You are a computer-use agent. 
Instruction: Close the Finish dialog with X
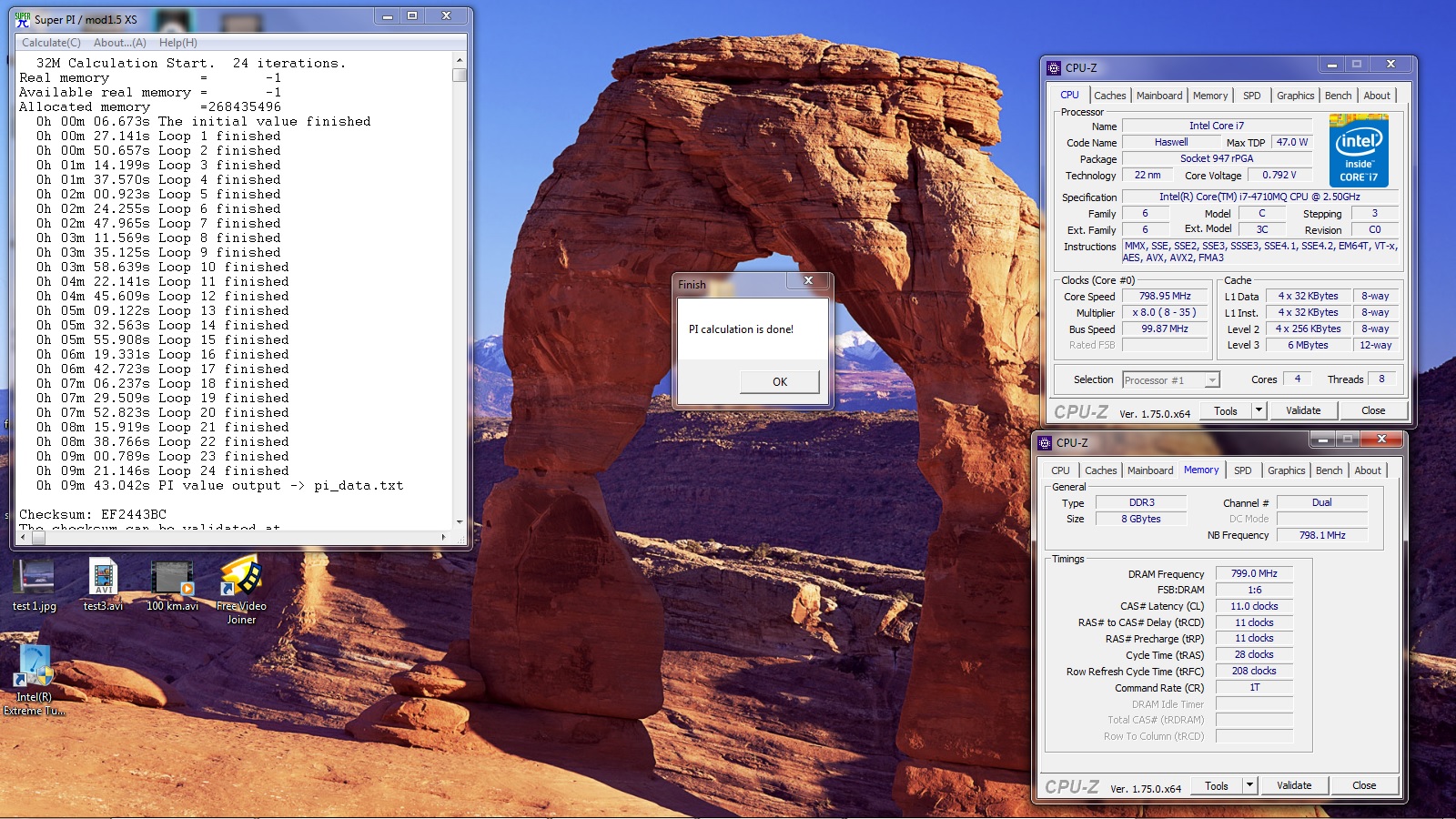[x=808, y=280]
